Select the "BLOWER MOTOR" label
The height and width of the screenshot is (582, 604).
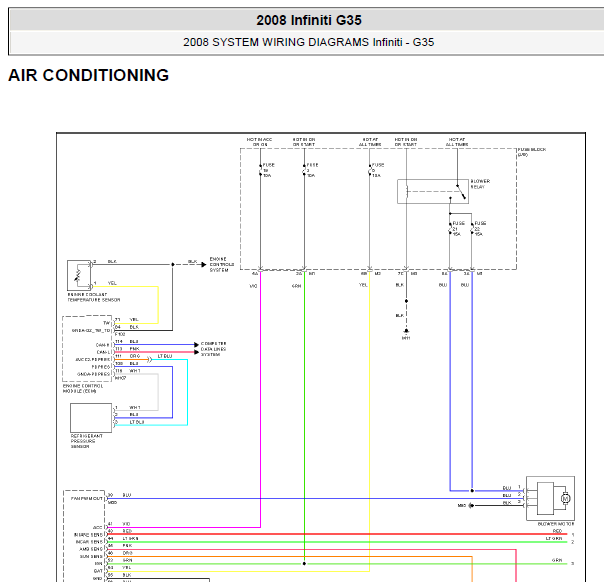pyautogui.click(x=556, y=524)
